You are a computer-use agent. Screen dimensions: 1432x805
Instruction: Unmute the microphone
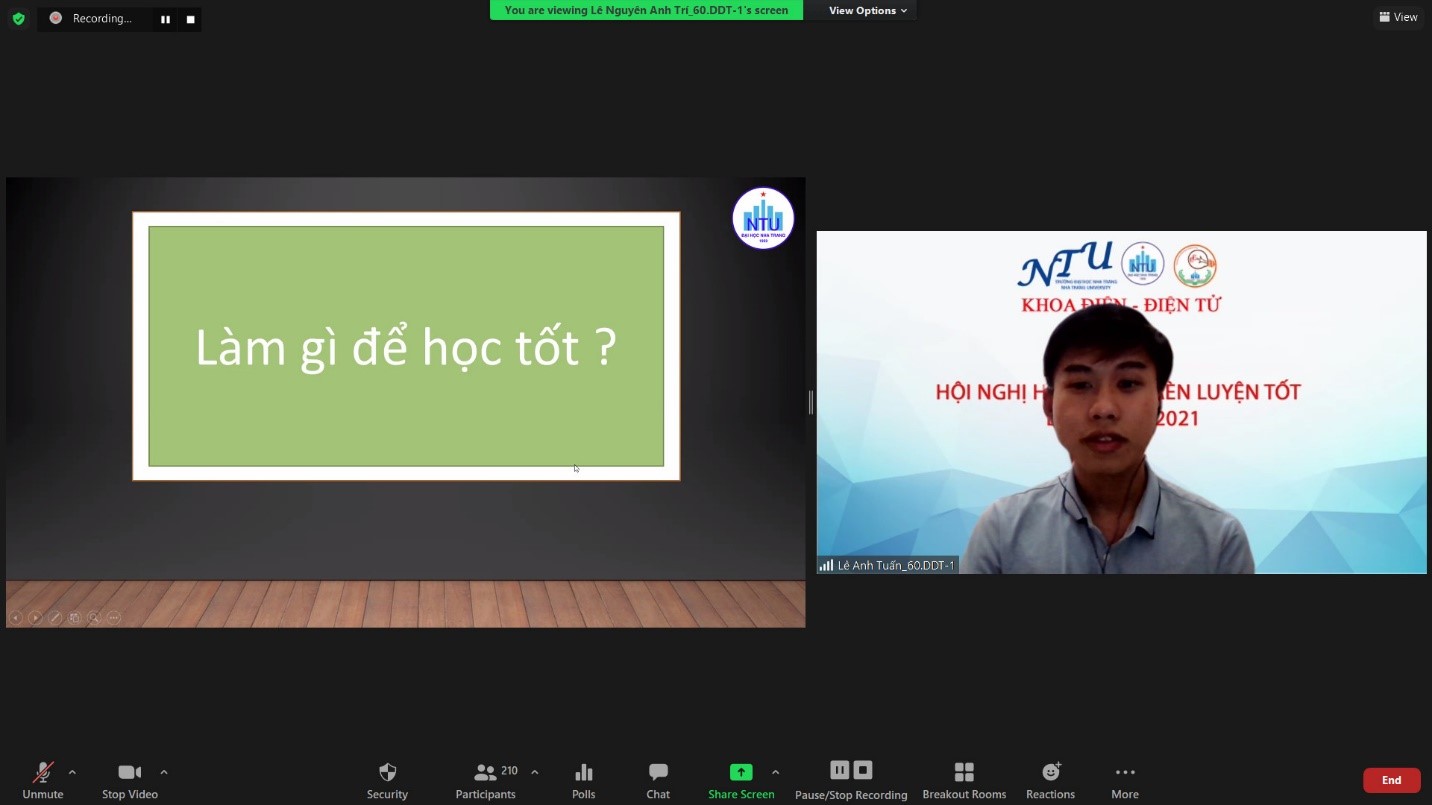click(43, 780)
